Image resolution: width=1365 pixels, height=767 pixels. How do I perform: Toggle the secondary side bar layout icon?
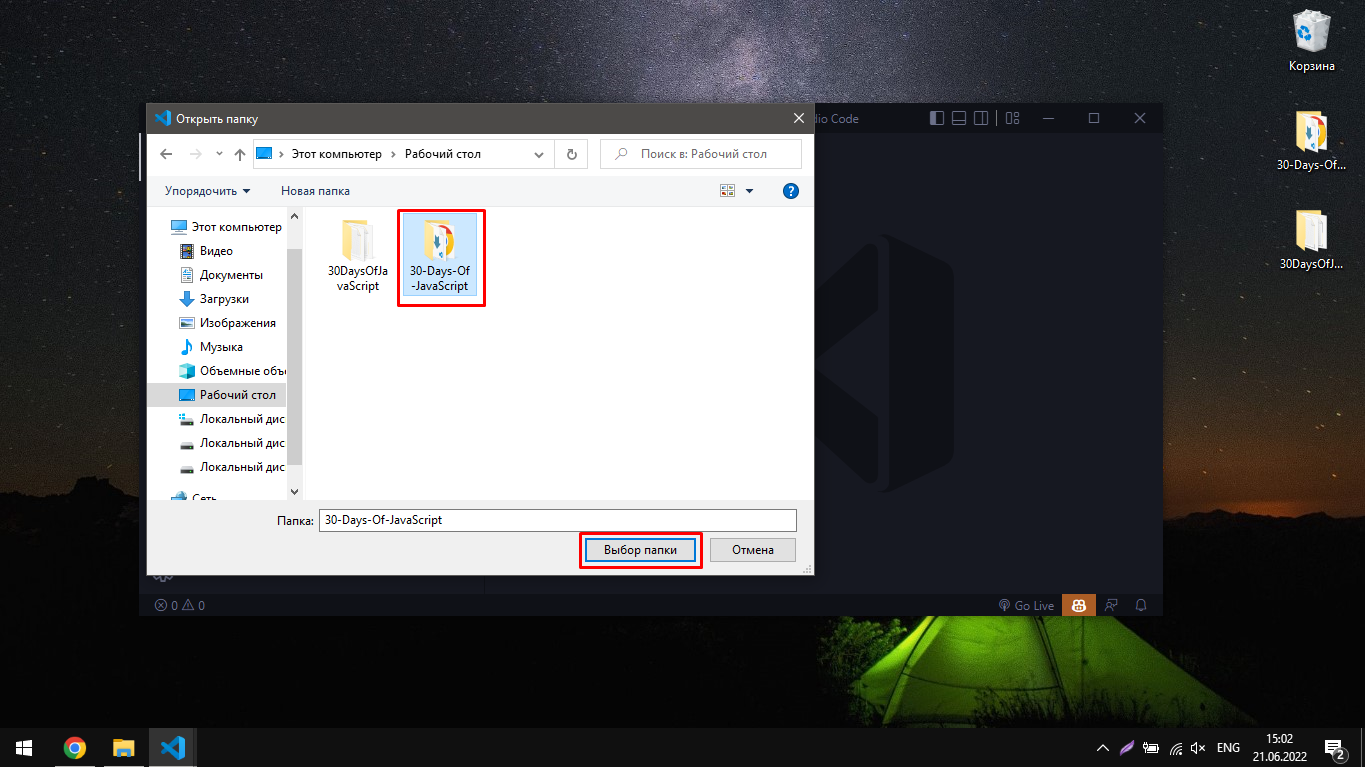click(x=981, y=118)
